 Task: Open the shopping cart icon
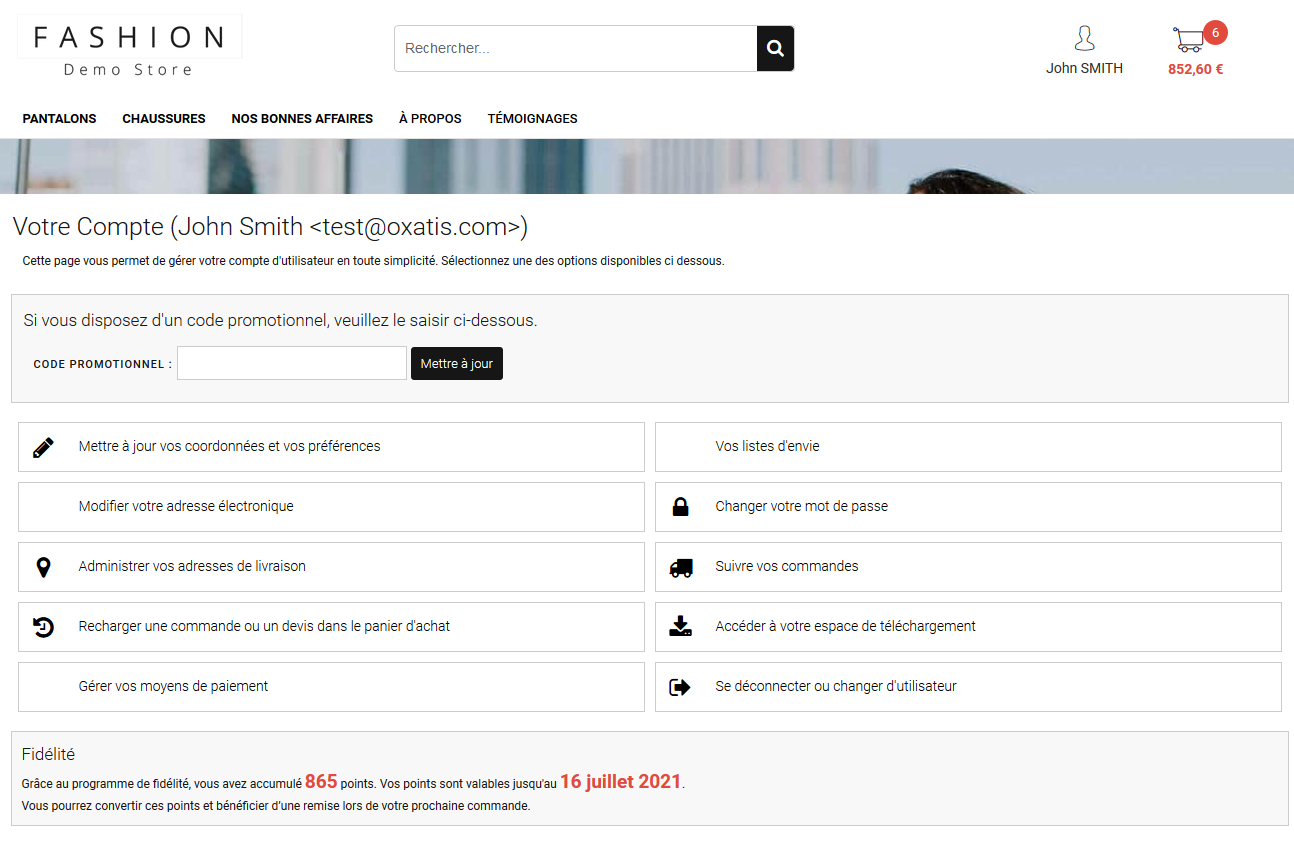click(x=1188, y=40)
